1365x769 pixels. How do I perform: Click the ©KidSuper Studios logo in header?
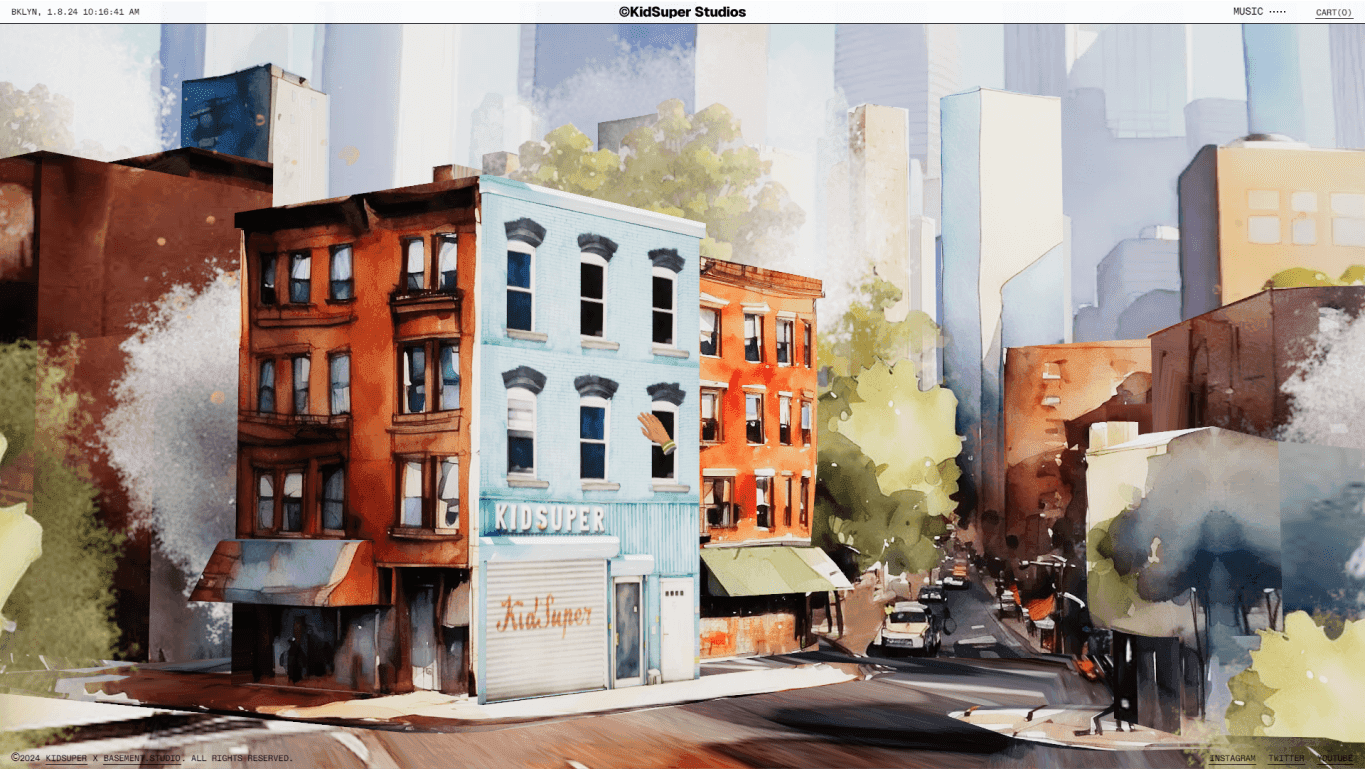tap(682, 12)
